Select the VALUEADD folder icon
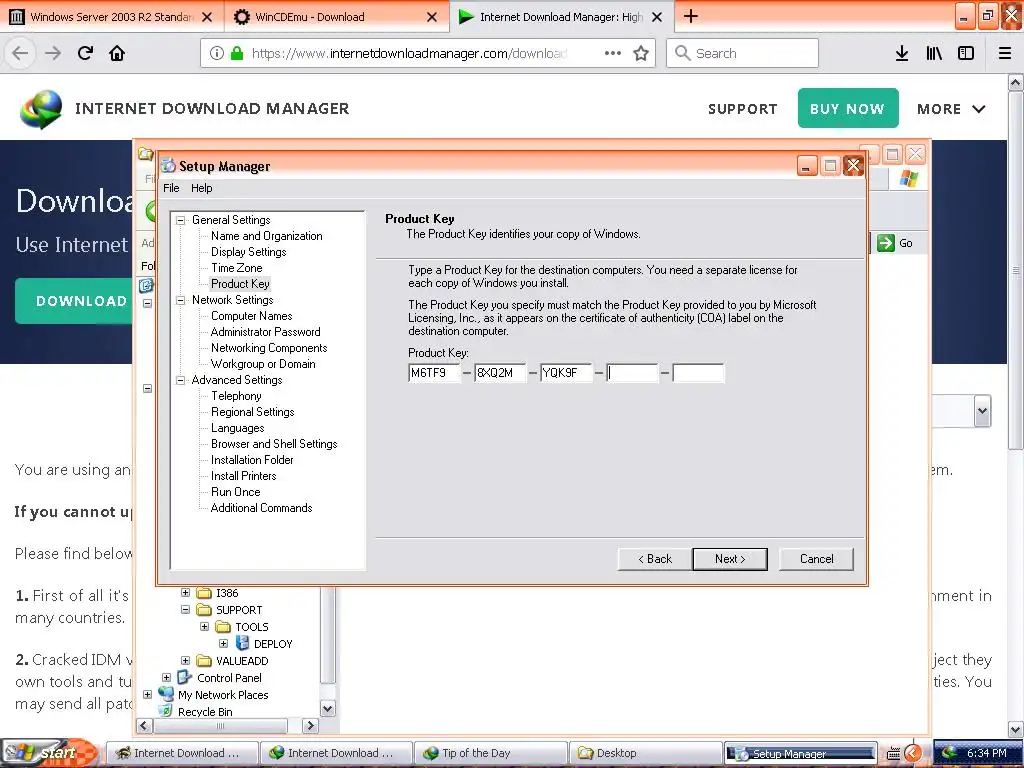The image size is (1024, 768). pos(204,661)
